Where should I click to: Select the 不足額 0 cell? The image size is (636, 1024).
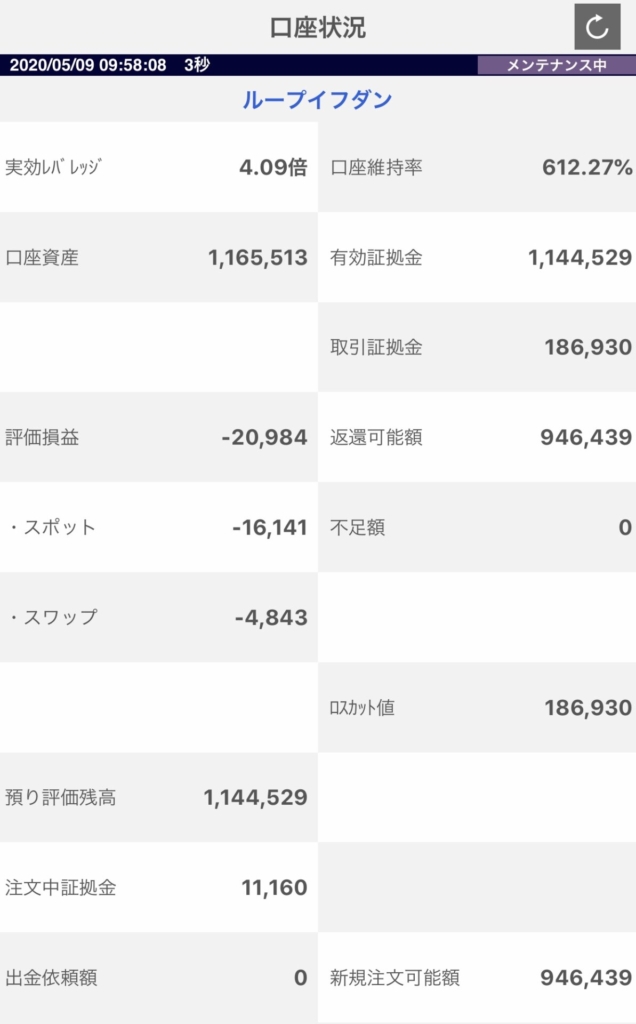(x=477, y=527)
